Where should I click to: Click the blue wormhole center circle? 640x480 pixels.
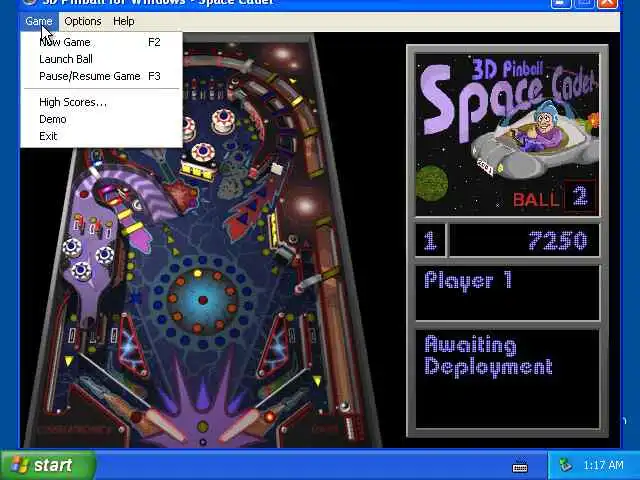click(203, 300)
